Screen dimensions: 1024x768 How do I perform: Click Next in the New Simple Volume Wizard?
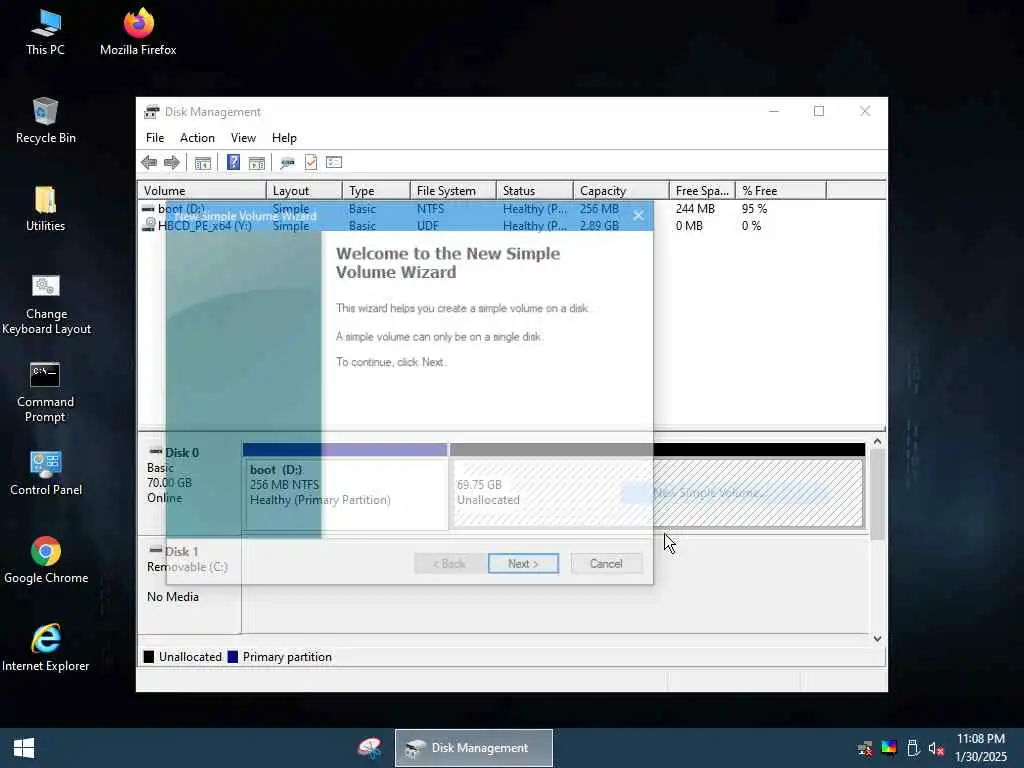[x=523, y=564]
